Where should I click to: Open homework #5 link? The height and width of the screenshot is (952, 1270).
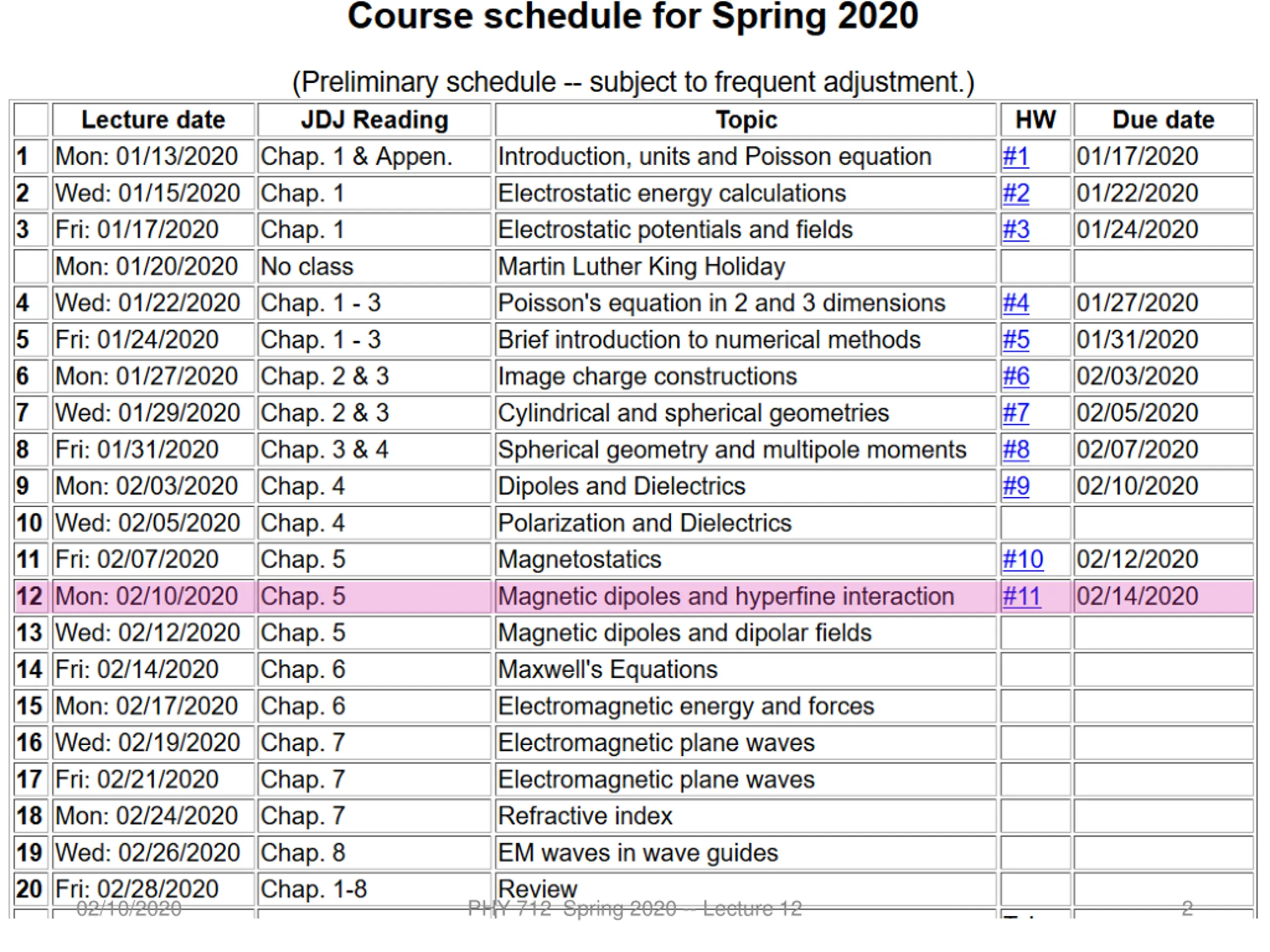pyautogui.click(x=1015, y=340)
